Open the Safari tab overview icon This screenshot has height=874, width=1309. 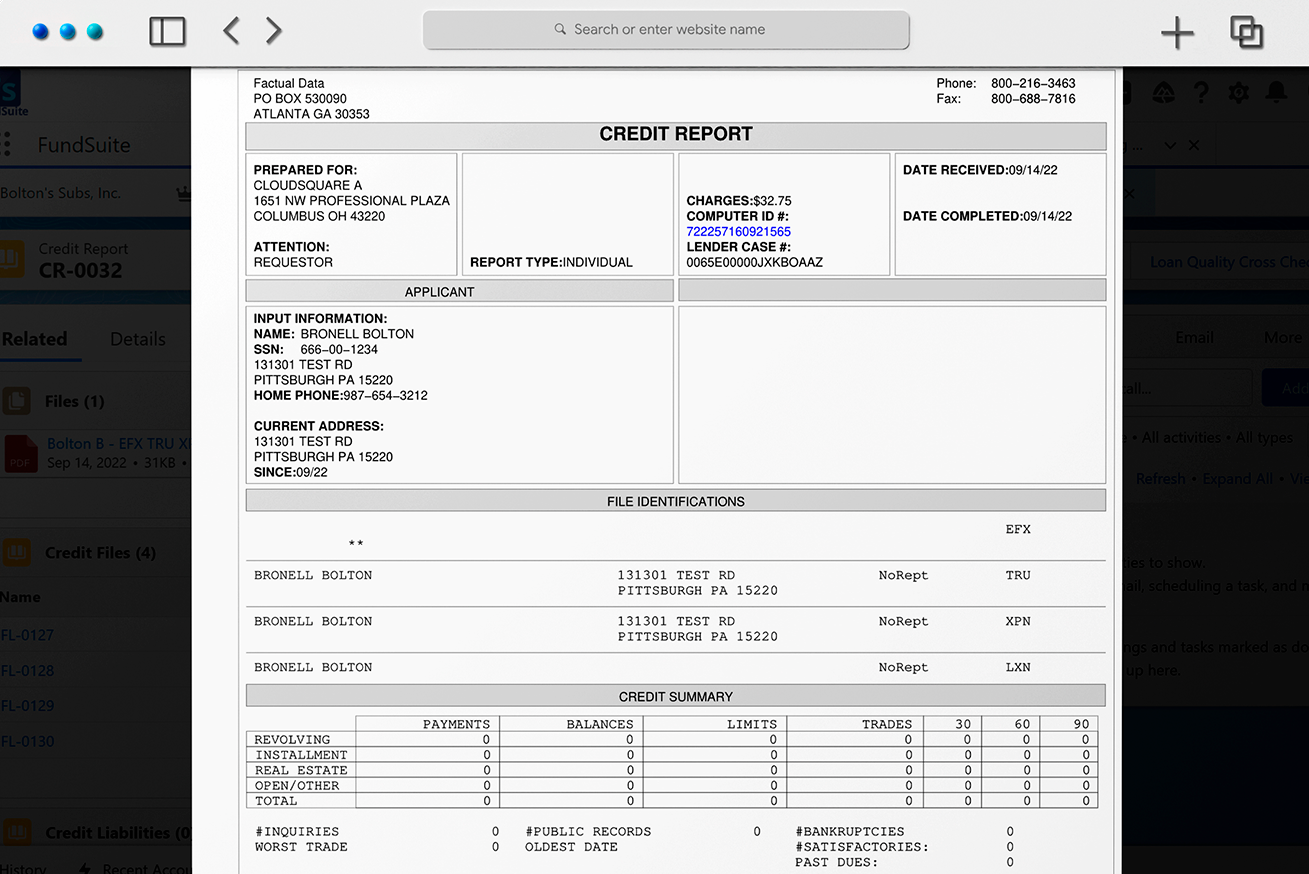1246,31
